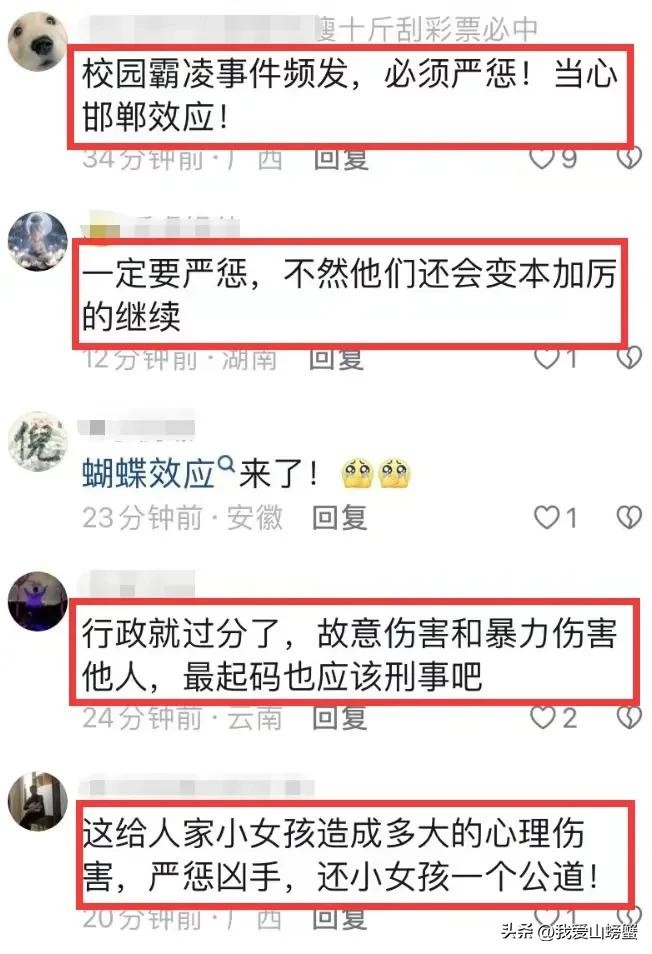Dislike the 行政就过分了 comment from 云南
Image resolution: width=652 pixels, height=954 pixels.
point(629,717)
